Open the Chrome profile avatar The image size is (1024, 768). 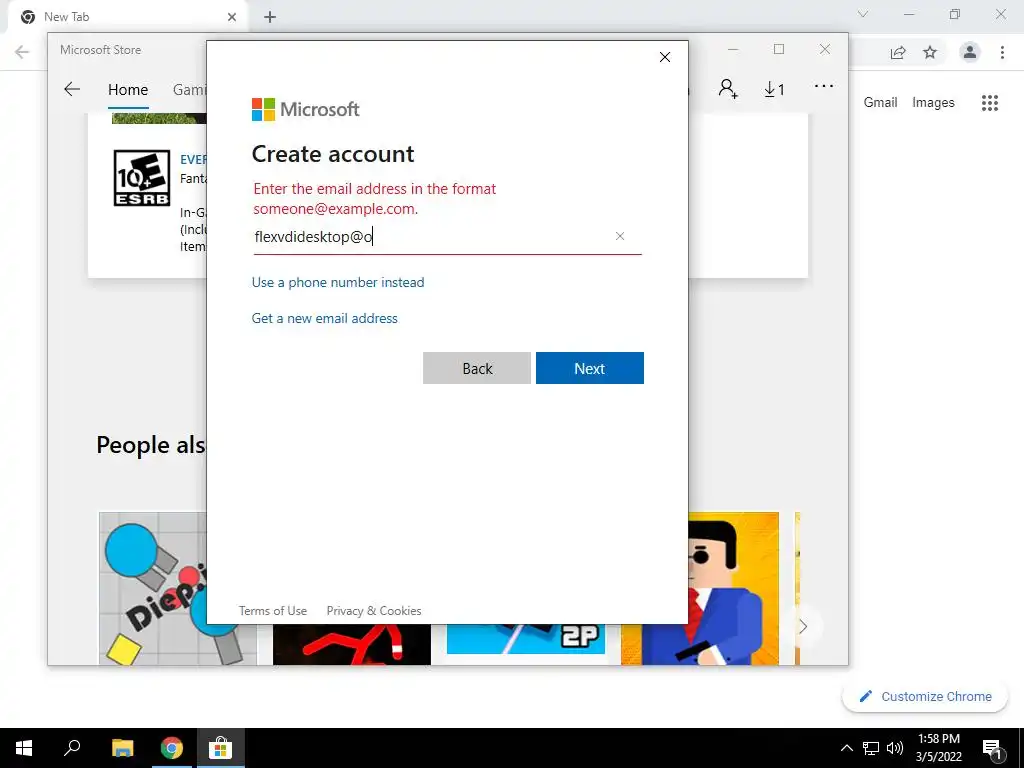(970, 52)
